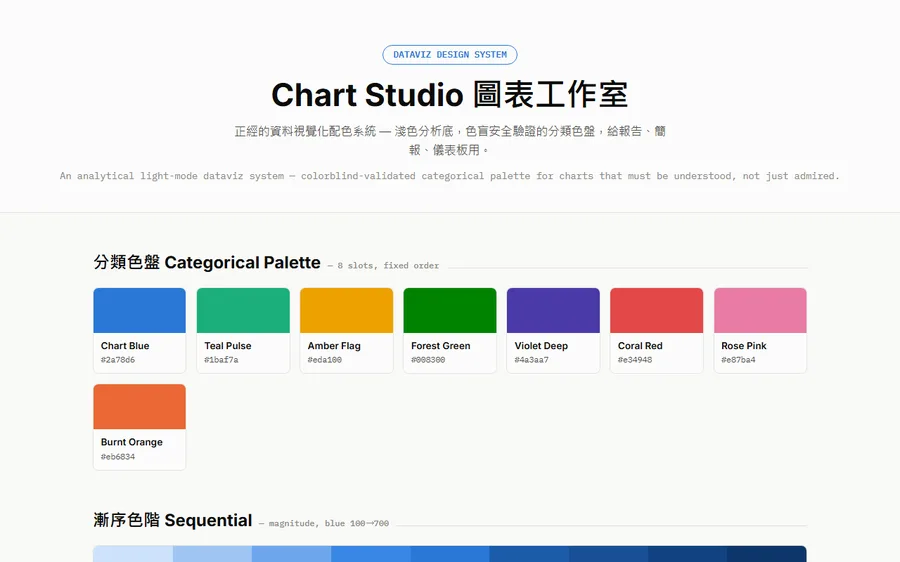
Task: Click the 'Rose Pink' name label
Action: (x=744, y=346)
